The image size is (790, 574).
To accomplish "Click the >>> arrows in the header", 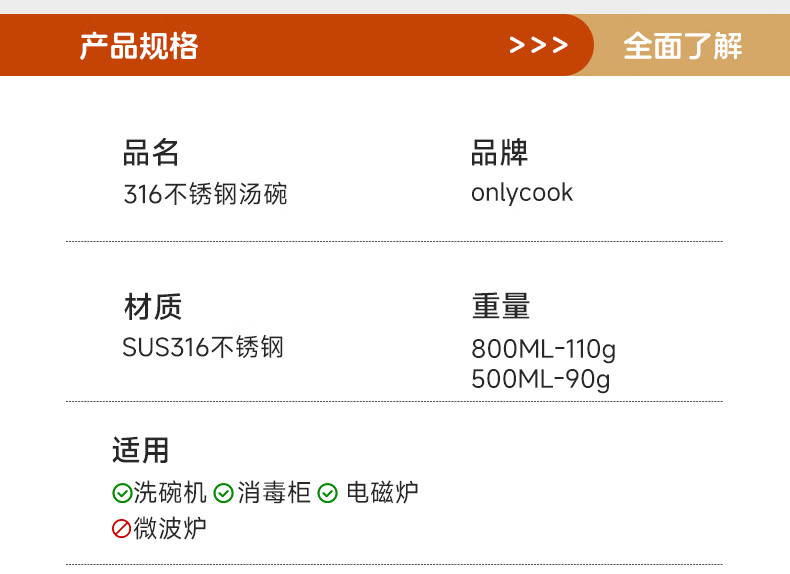I will (x=539, y=45).
